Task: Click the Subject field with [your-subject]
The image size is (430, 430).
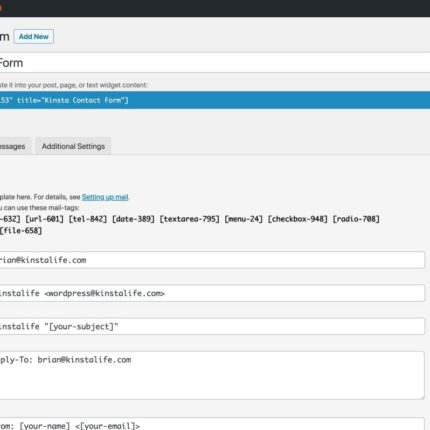Action: tap(212, 326)
